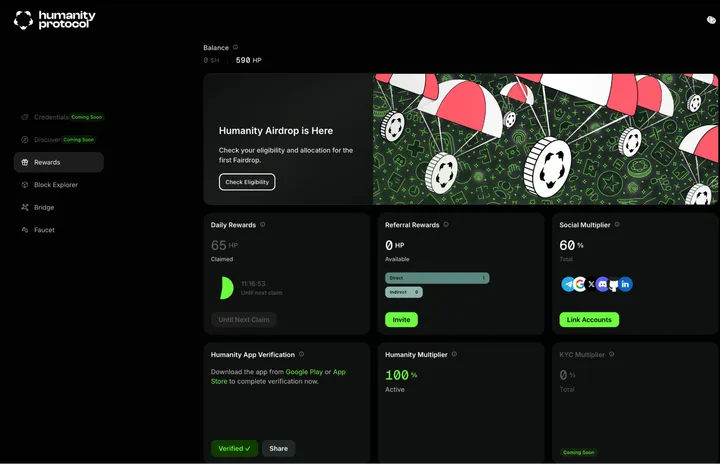
Task: Show info tooltip for Daily Rewards
Action: coord(263,225)
